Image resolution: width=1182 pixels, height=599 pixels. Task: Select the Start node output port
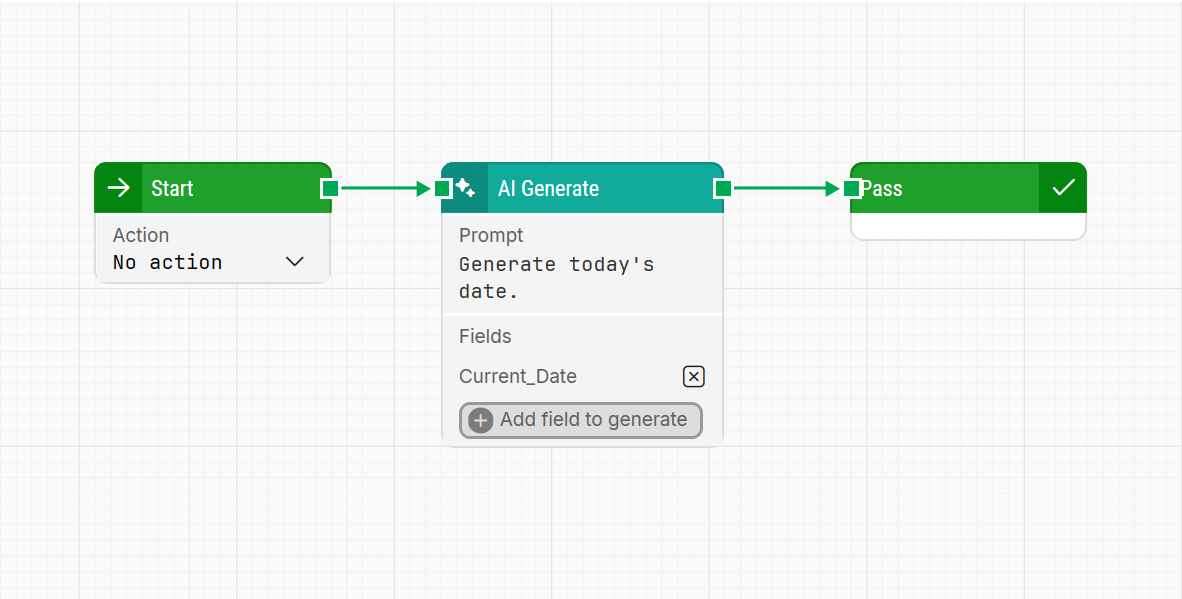pos(330,188)
